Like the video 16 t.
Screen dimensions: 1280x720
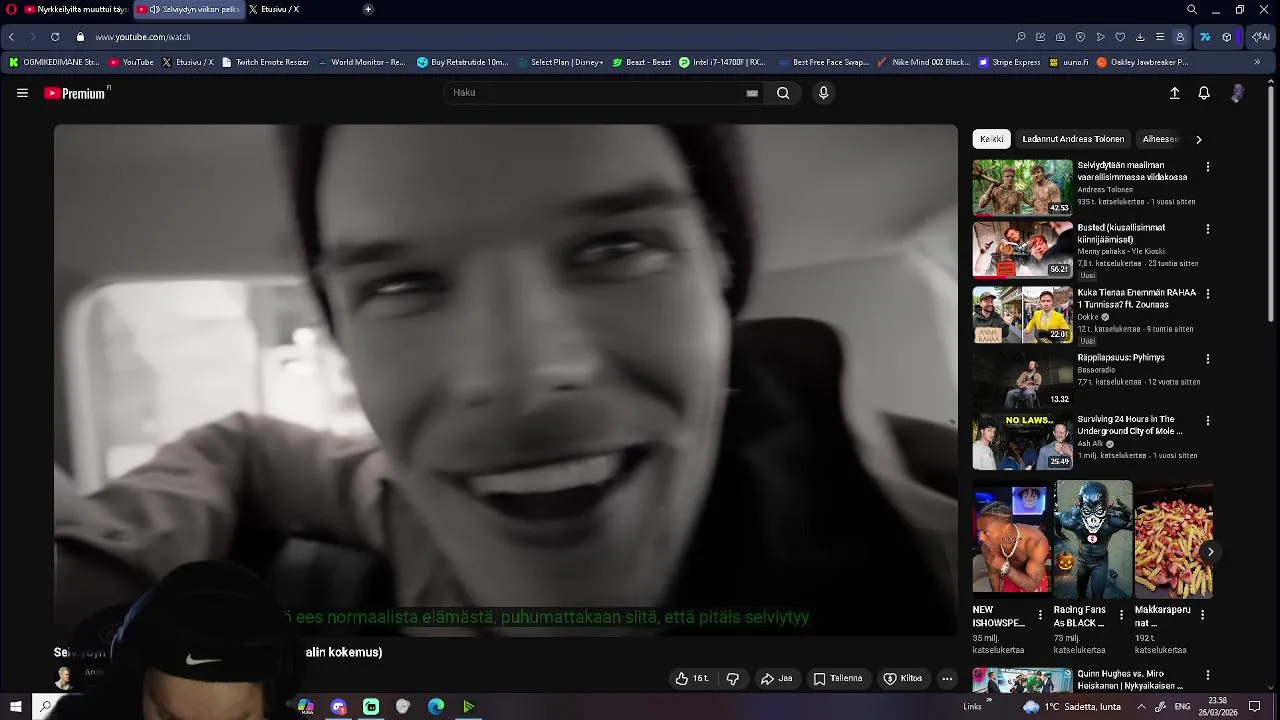pos(692,679)
